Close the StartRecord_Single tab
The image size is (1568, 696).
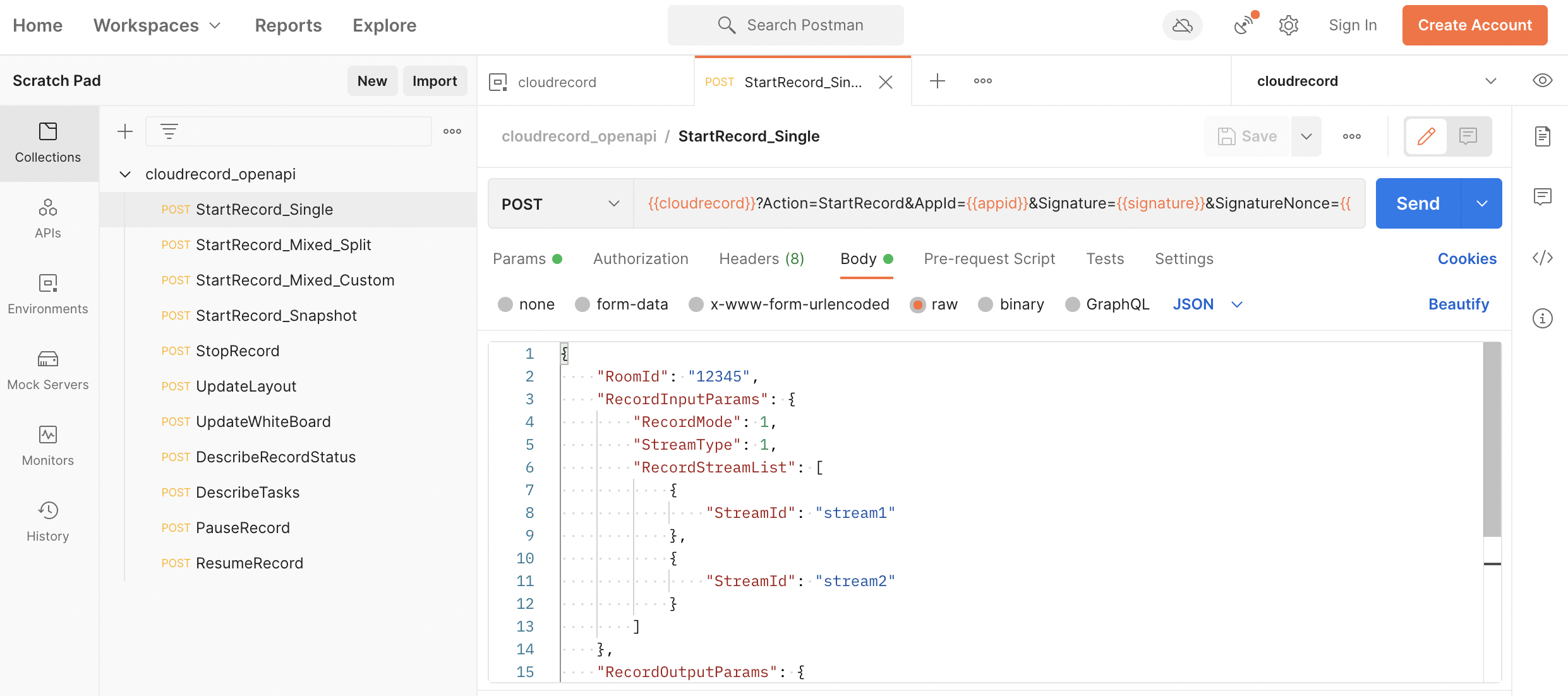point(886,82)
